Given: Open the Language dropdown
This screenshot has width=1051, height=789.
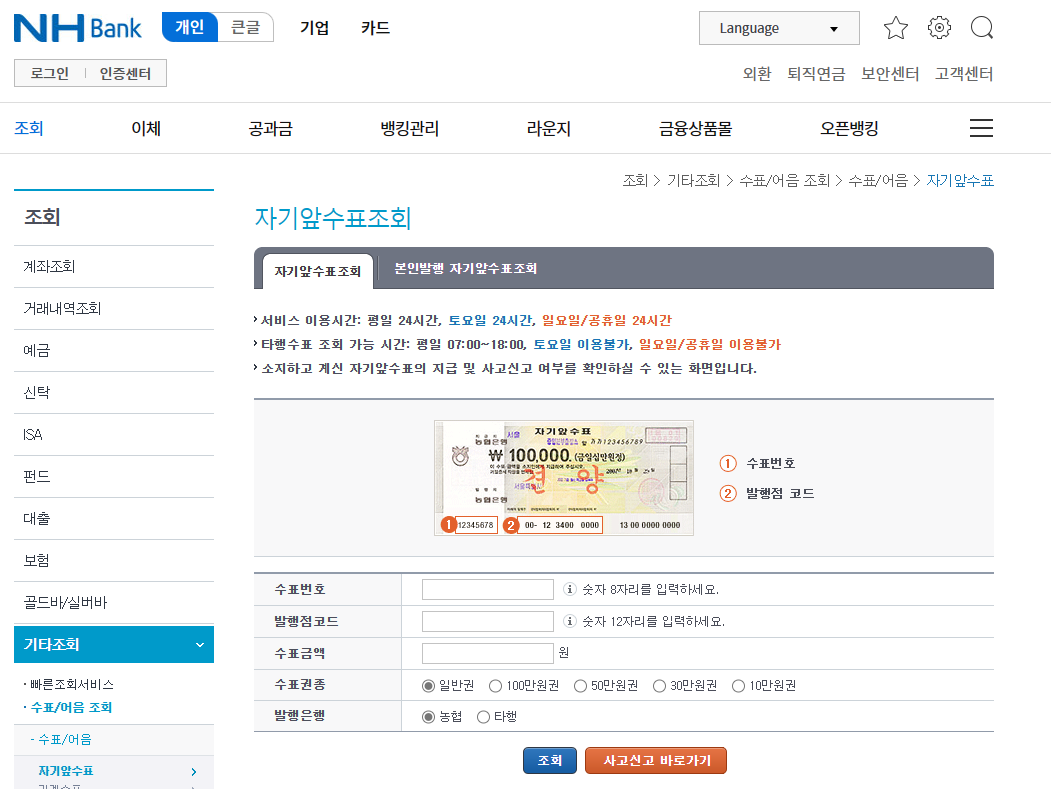Looking at the screenshot, I should coord(779,27).
